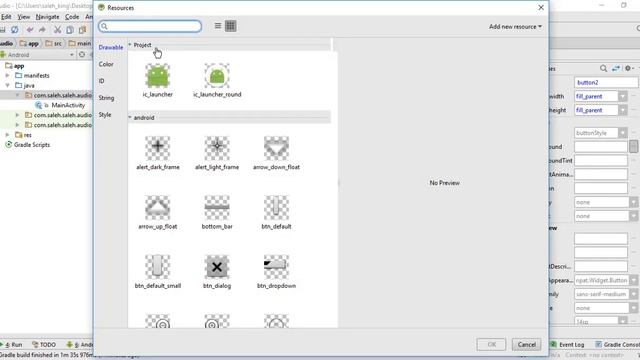Screen dimensions: 640x360
Task: Open the View menu
Action: (24, 17)
